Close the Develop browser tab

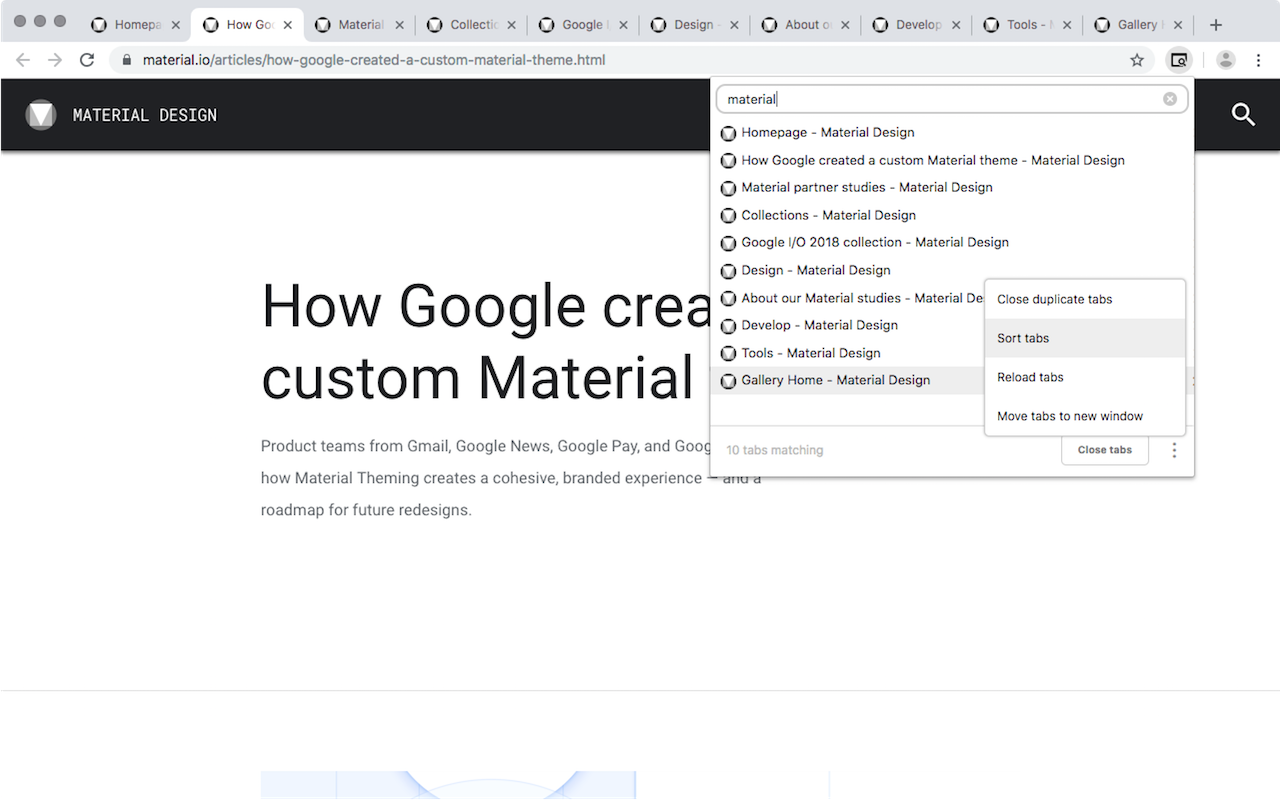[x=956, y=25]
